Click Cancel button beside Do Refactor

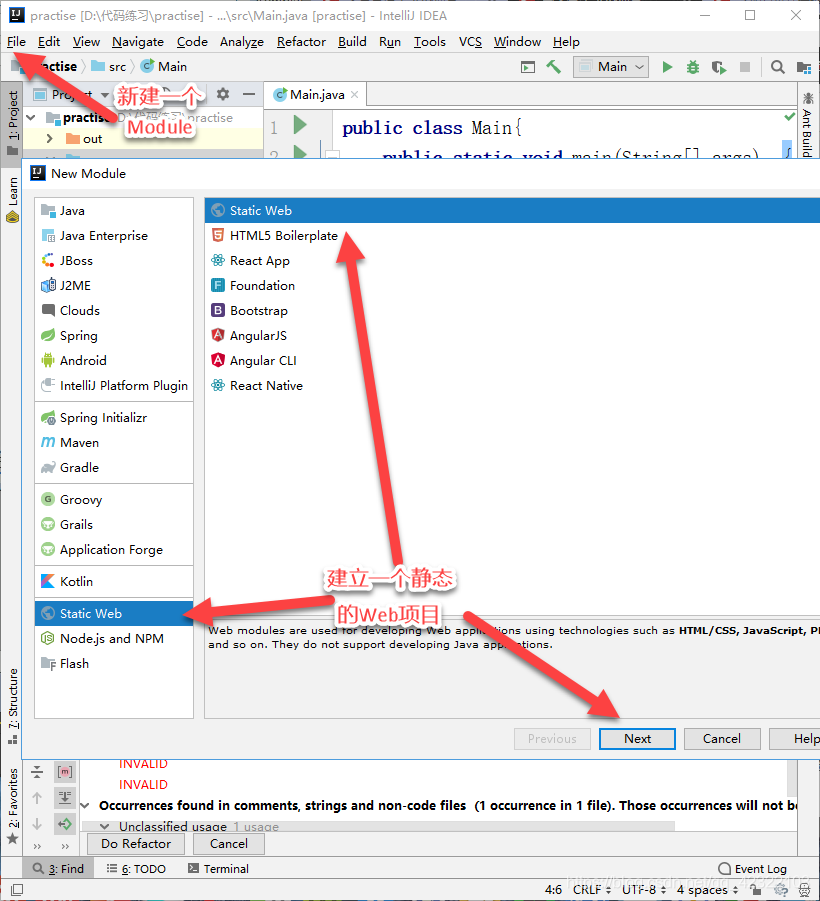pyautogui.click(x=229, y=844)
